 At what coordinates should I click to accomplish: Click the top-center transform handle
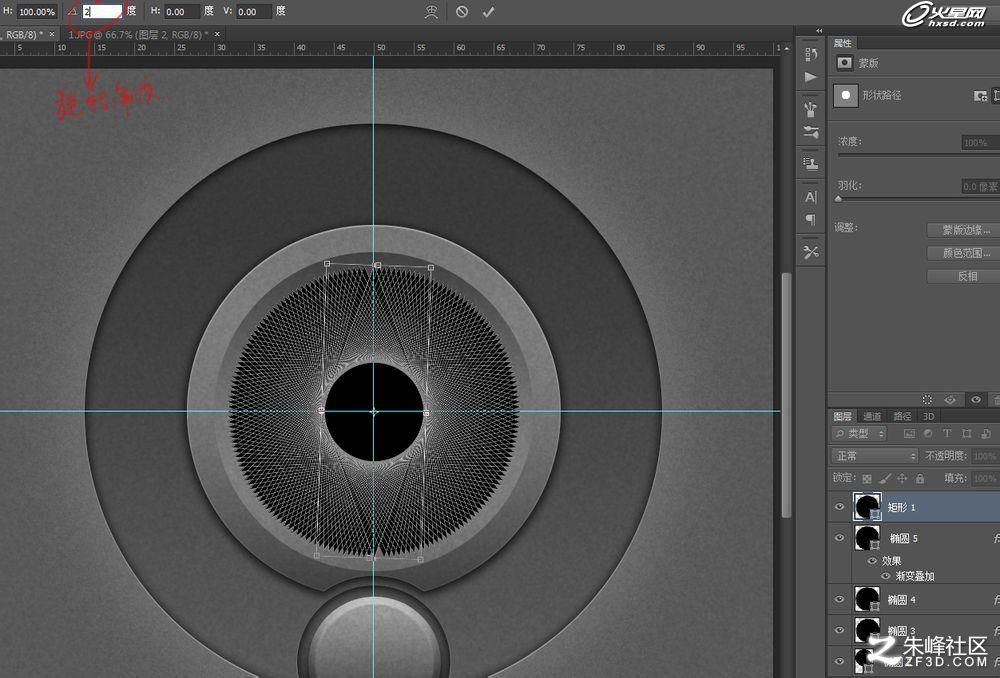(378, 265)
